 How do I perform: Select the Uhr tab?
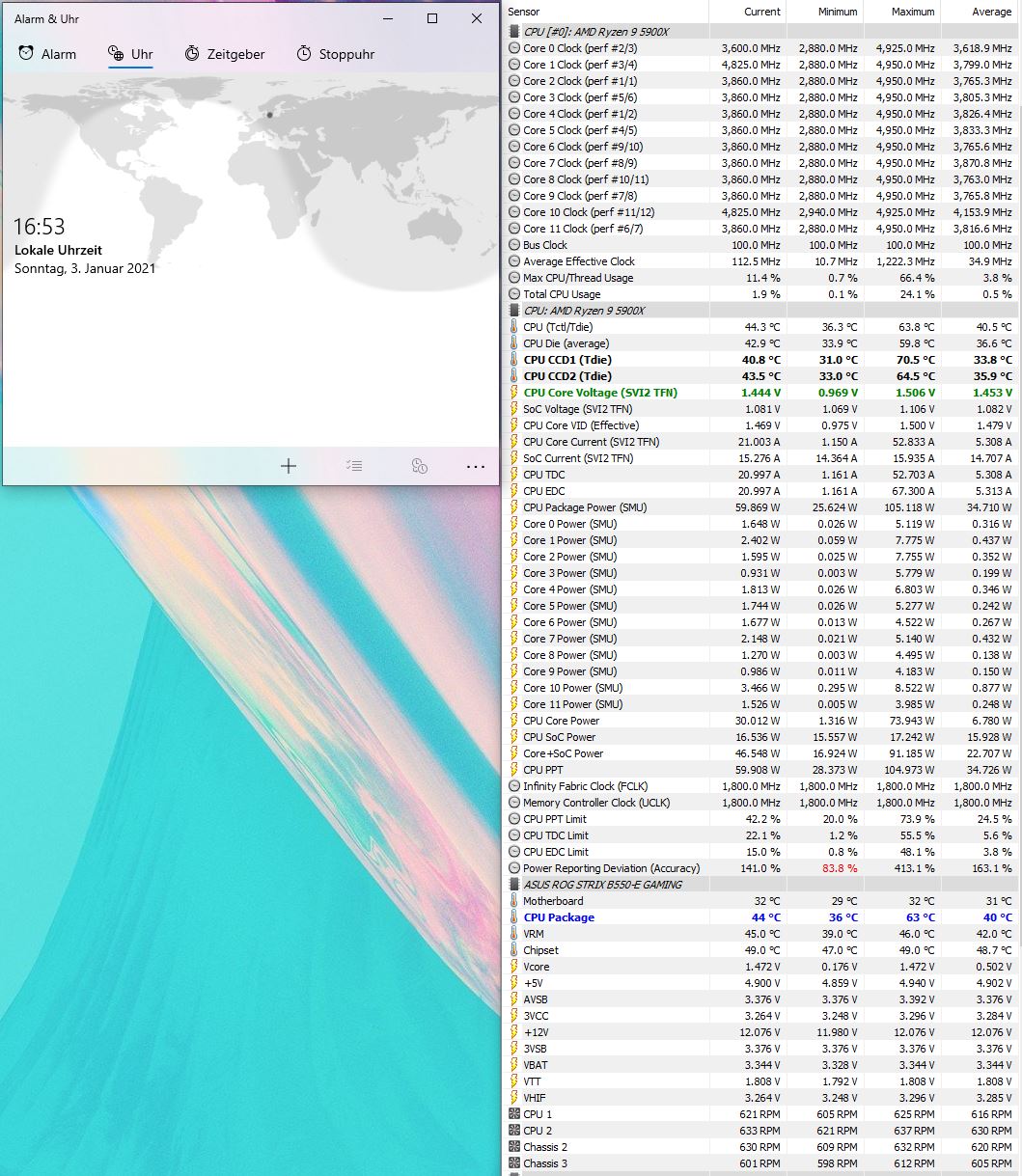pyautogui.click(x=130, y=54)
